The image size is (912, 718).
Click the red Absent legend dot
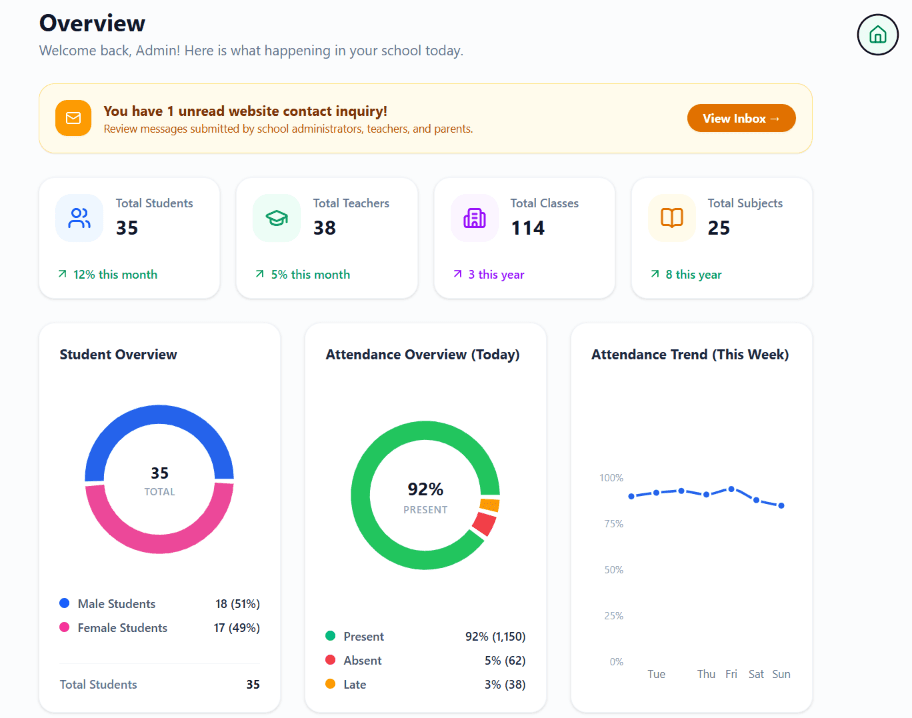point(330,660)
